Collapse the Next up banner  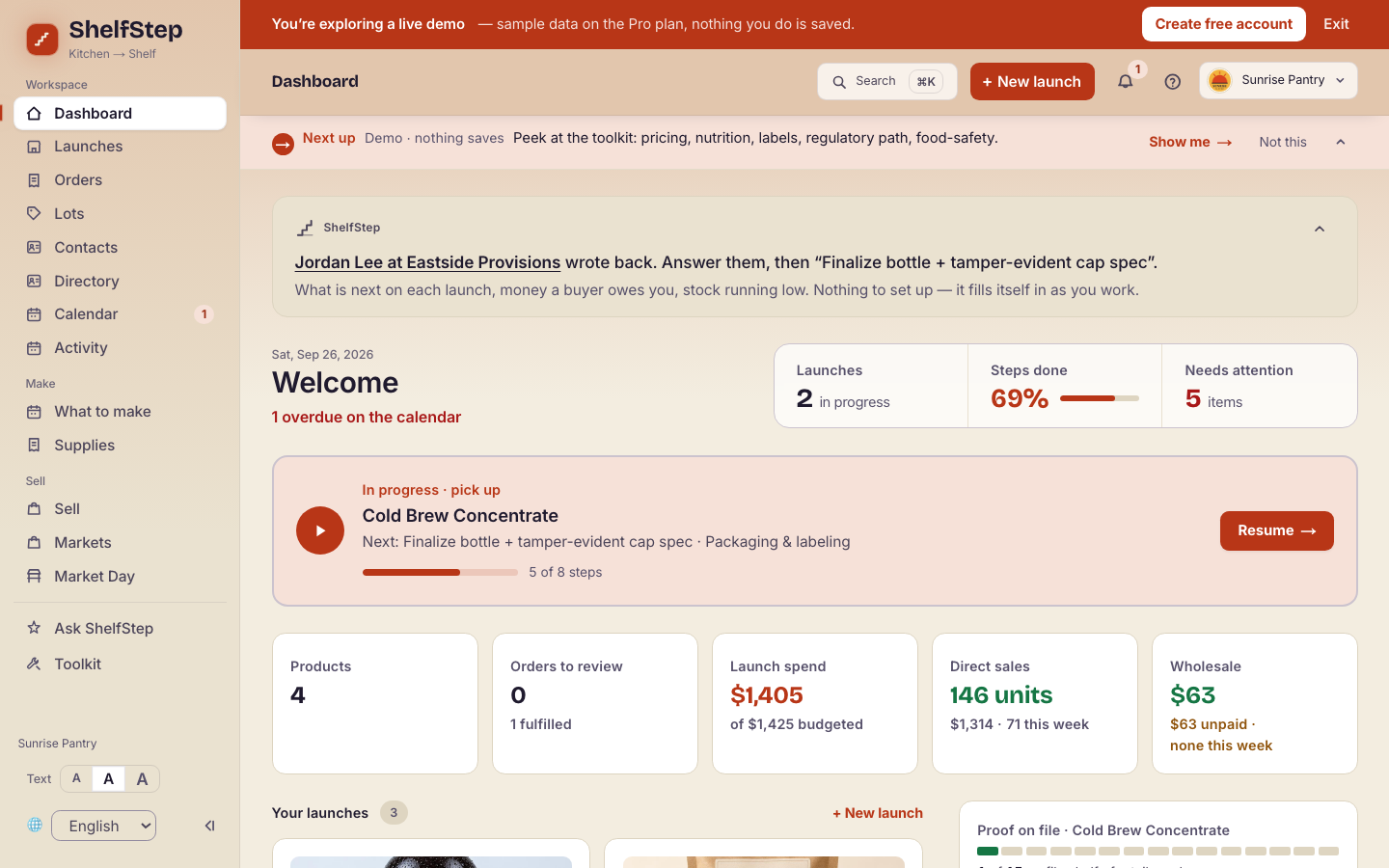click(x=1341, y=142)
